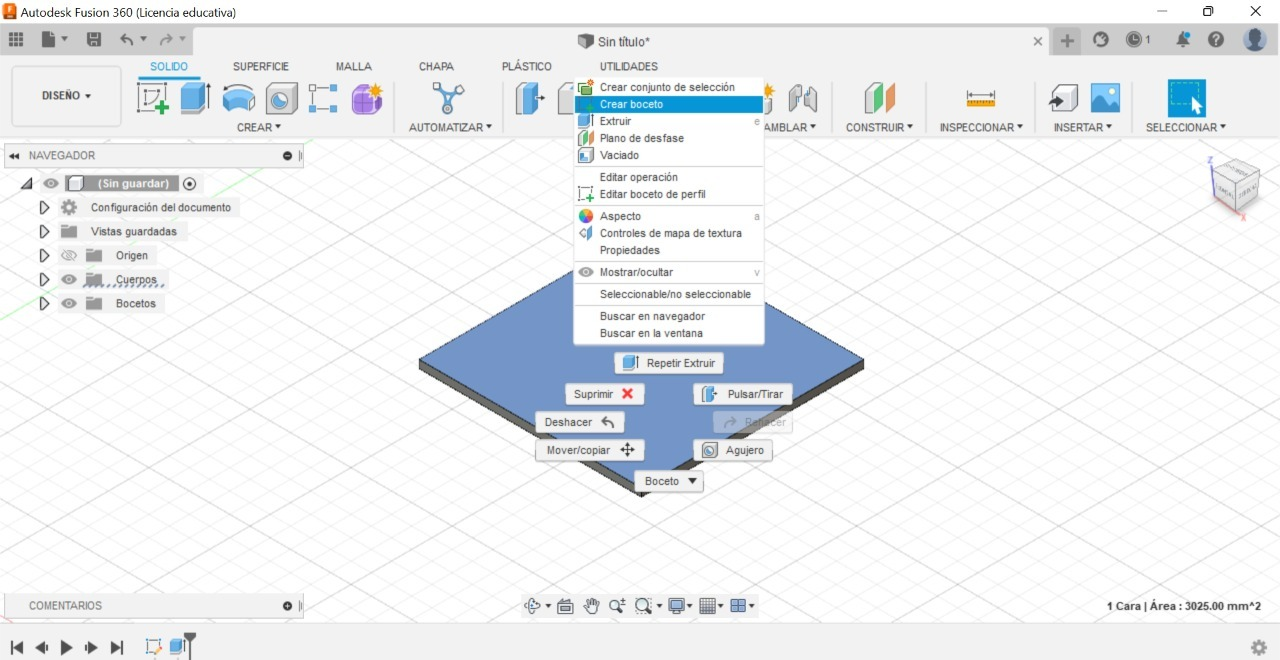The width and height of the screenshot is (1280, 660).
Task: Click the Save disk icon
Action: 94,40
